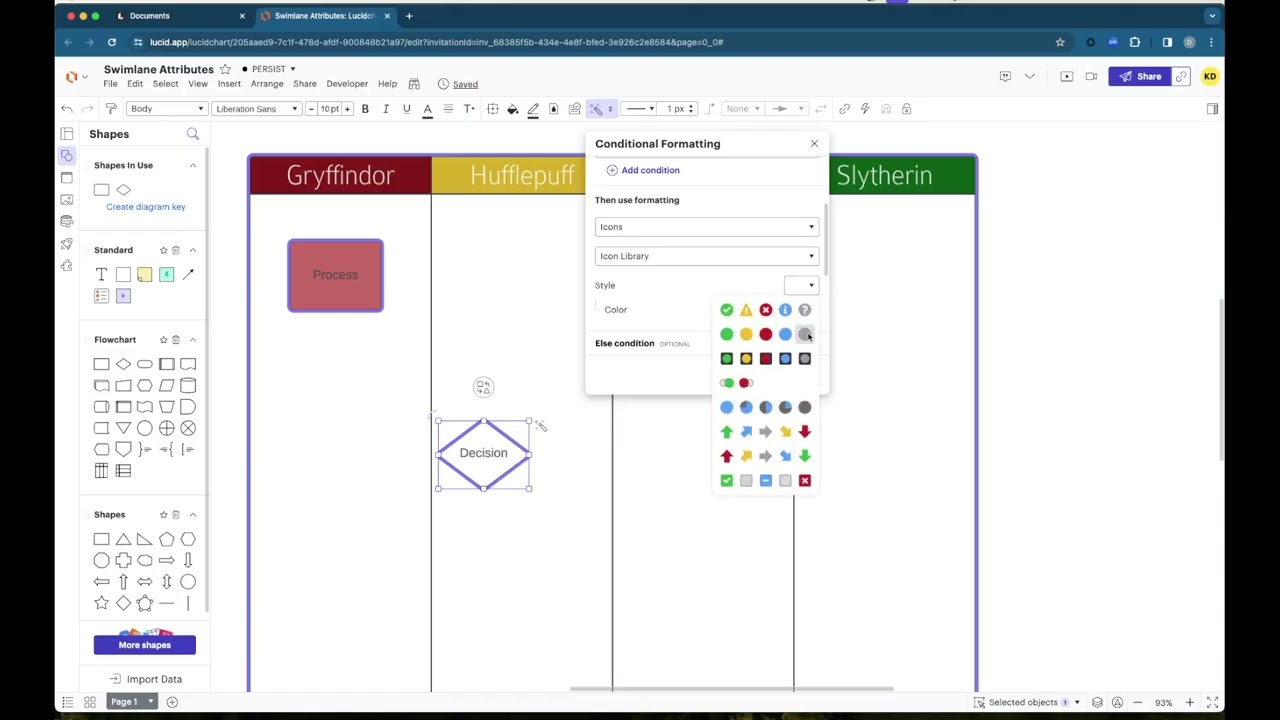The image size is (1280, 720).
Task: Select the red Process box
Action: point(335,275)
